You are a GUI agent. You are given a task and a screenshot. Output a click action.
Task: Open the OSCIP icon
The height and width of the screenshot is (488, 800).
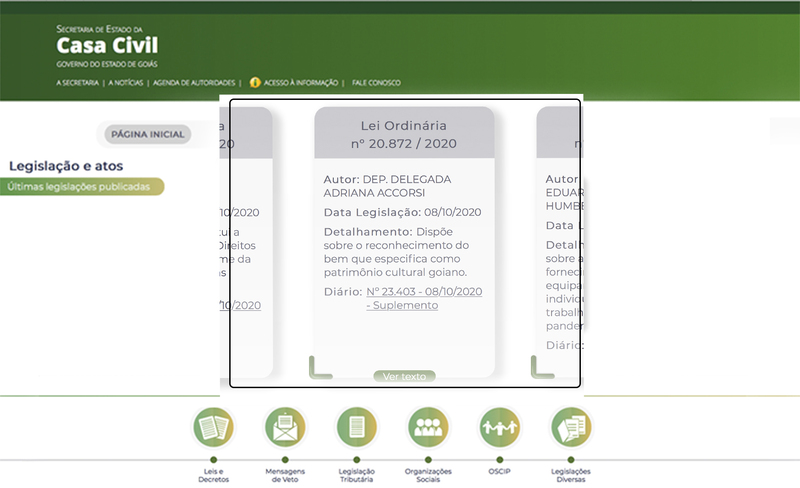[500, 428]
